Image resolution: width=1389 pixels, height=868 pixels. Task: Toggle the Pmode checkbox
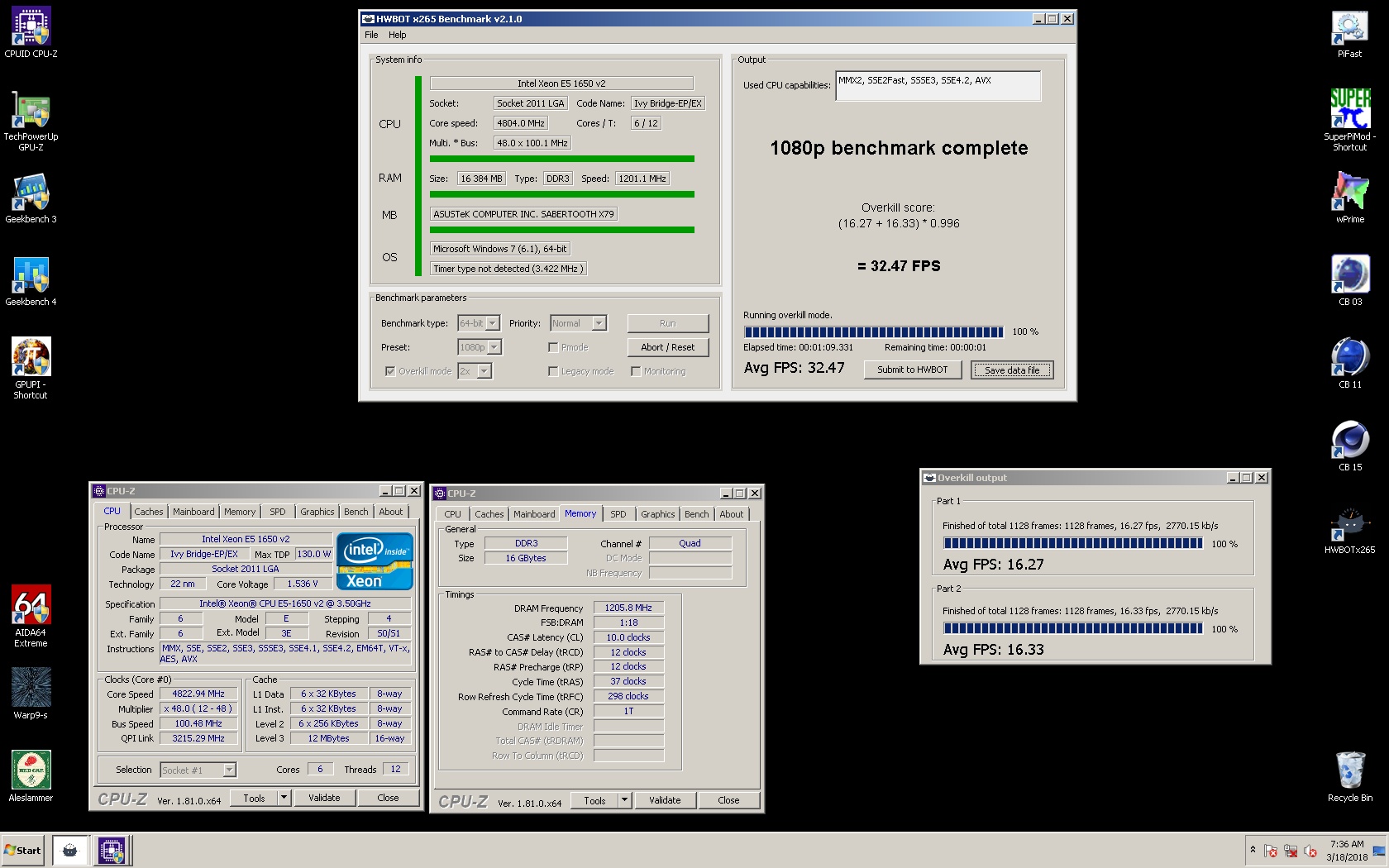coord(553,347)
